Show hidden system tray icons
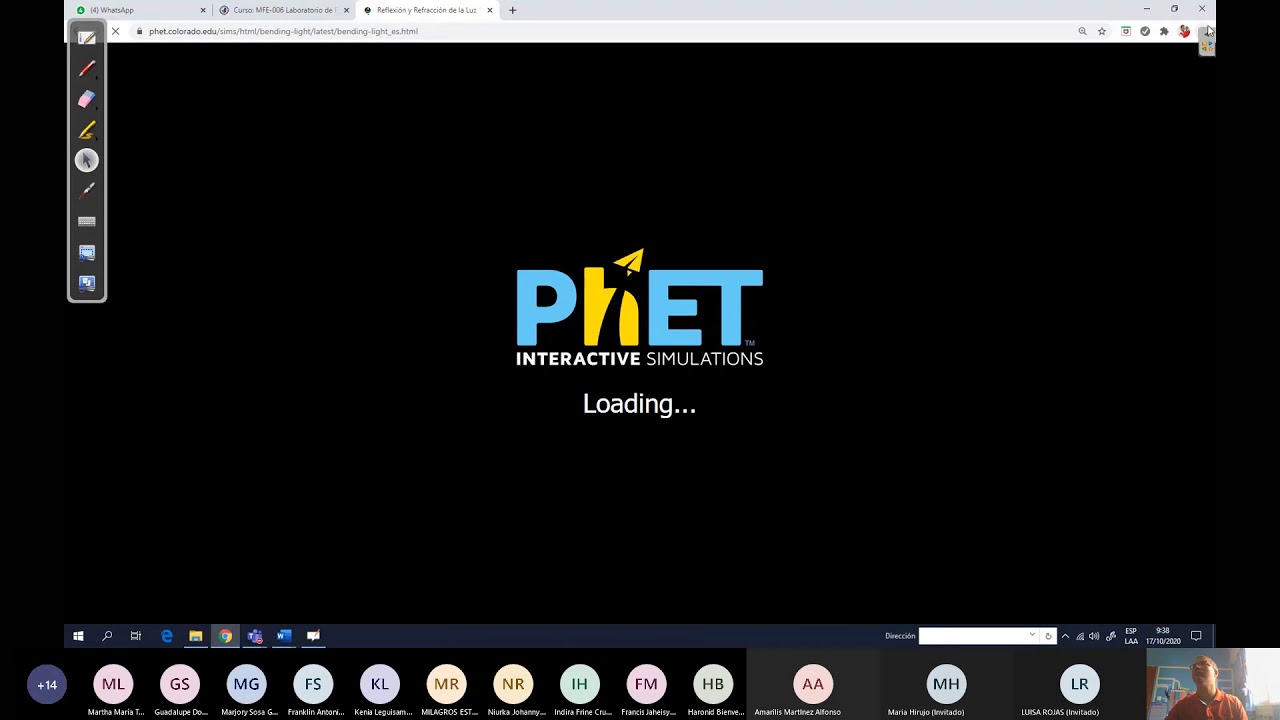Screen dimensions: 1280x720 (x=1065, y=636)
